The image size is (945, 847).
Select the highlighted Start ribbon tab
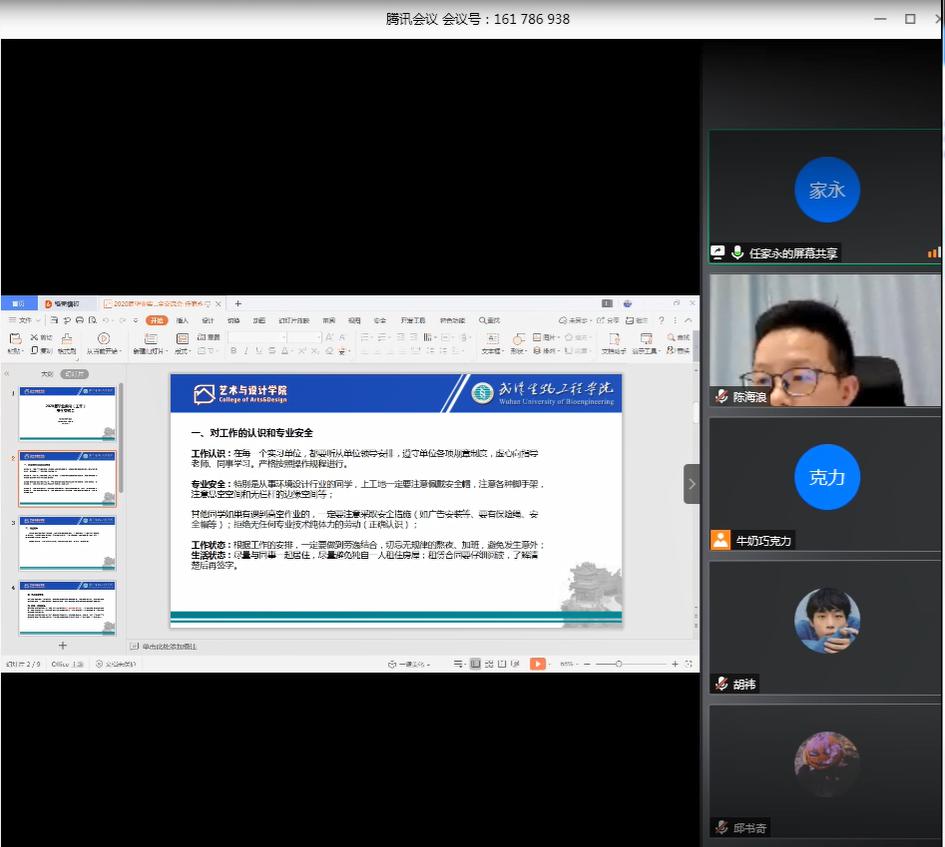point(156,320)
